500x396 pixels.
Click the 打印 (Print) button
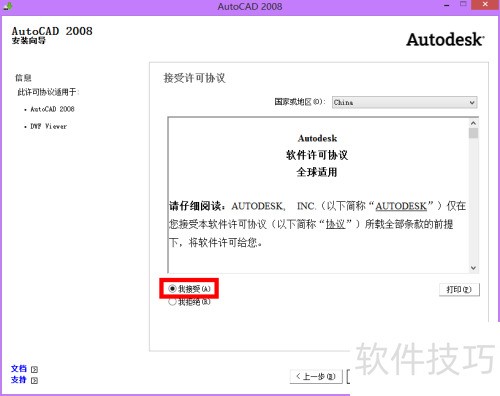click(x=459, y=290)
